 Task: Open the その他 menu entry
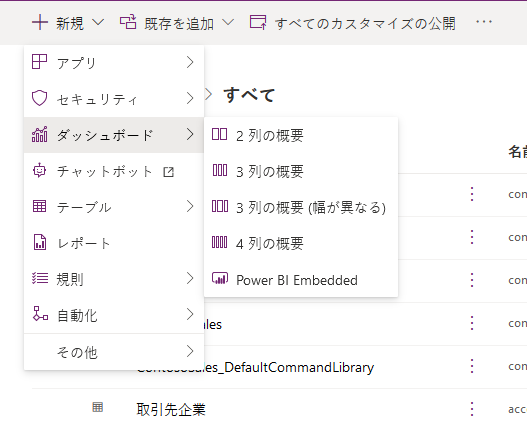(x=114, y=352)
